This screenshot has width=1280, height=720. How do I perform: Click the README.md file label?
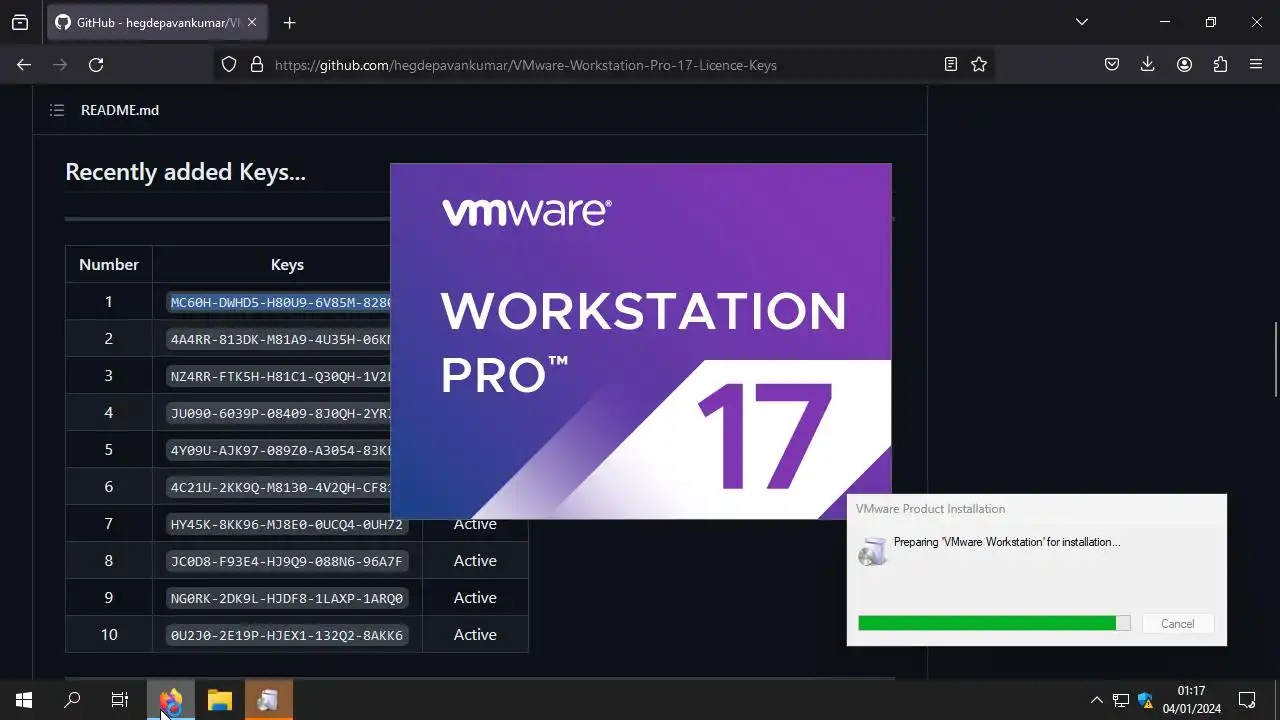(x=120, y=110)
